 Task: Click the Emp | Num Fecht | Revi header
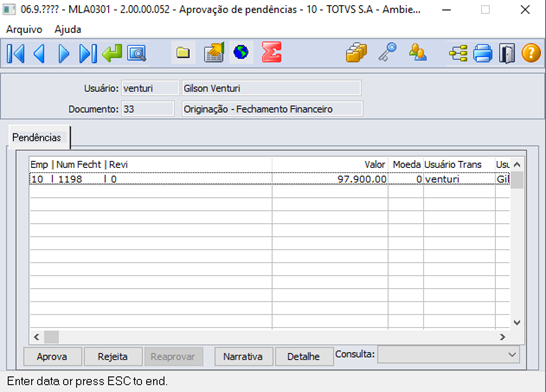[x=150, y=165]
